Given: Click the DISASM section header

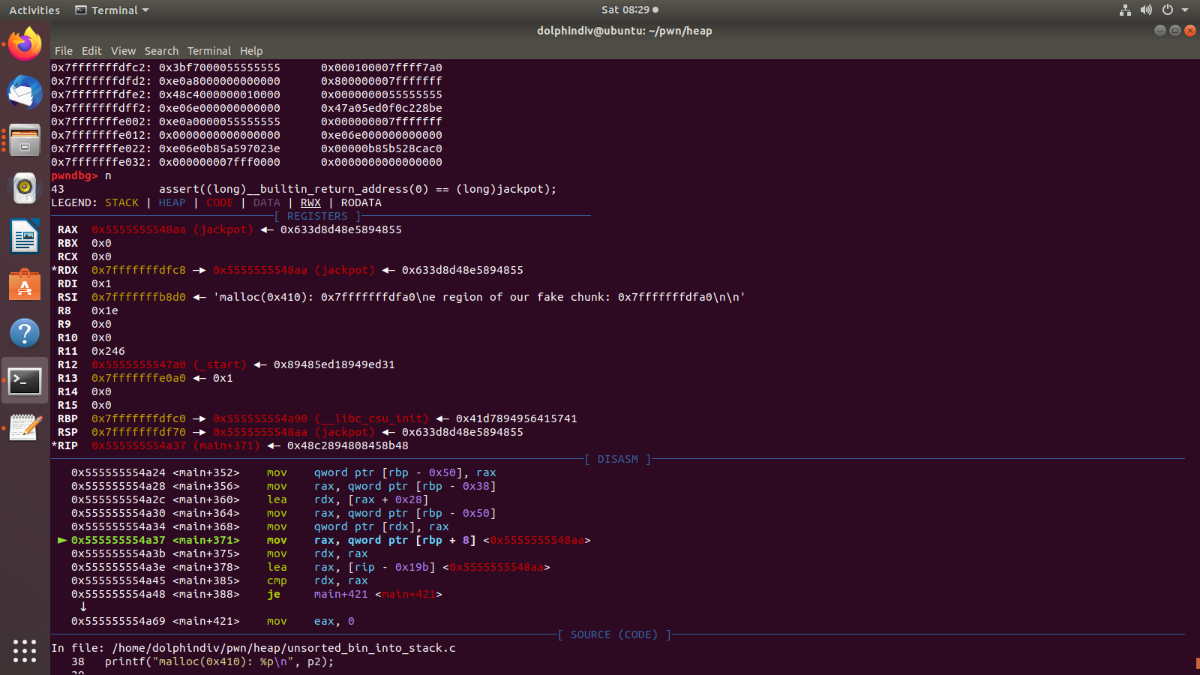Looking at the screenshot, I should pyautogui.click(x=620, y=460).
